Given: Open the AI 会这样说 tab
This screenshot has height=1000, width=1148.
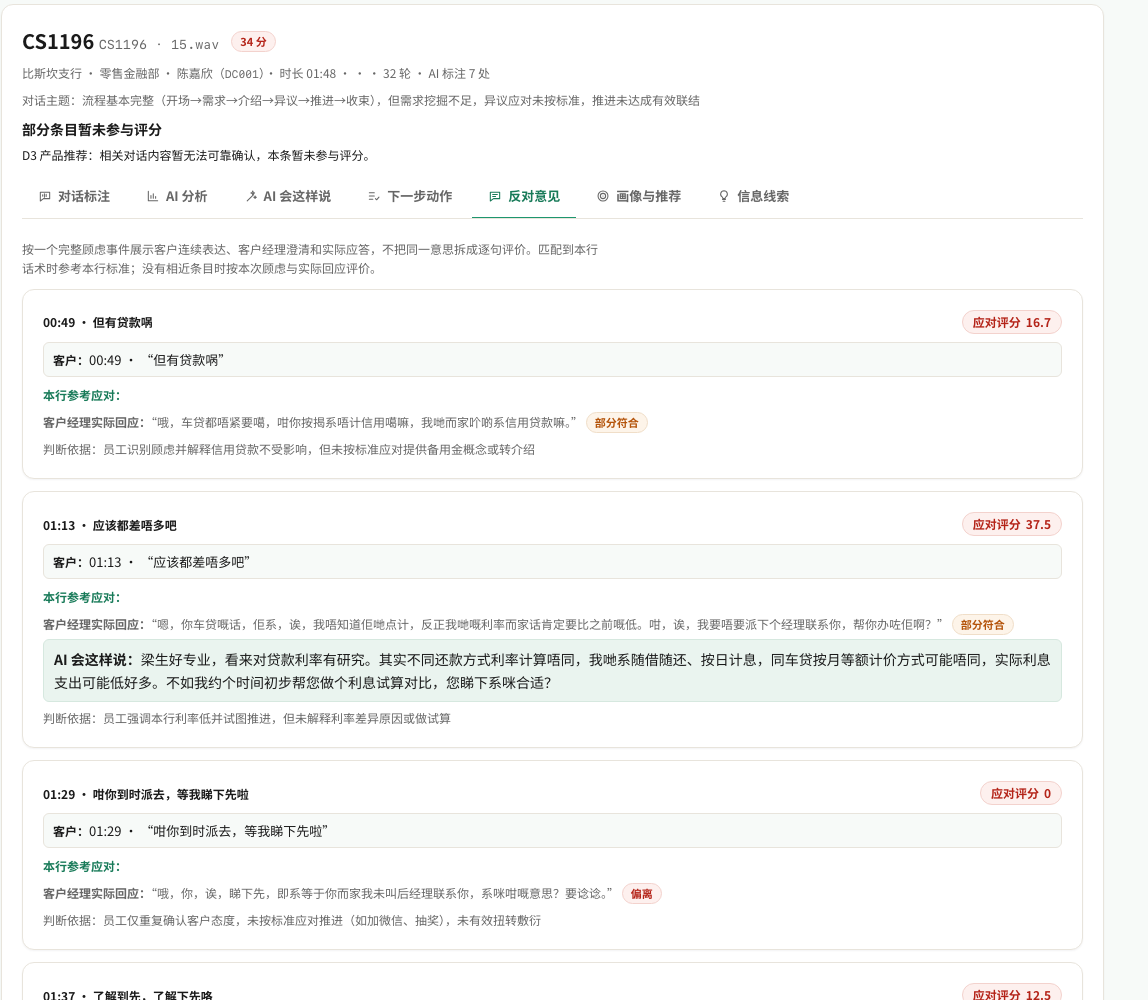Looking at the screenshot, I should point(288,196).
